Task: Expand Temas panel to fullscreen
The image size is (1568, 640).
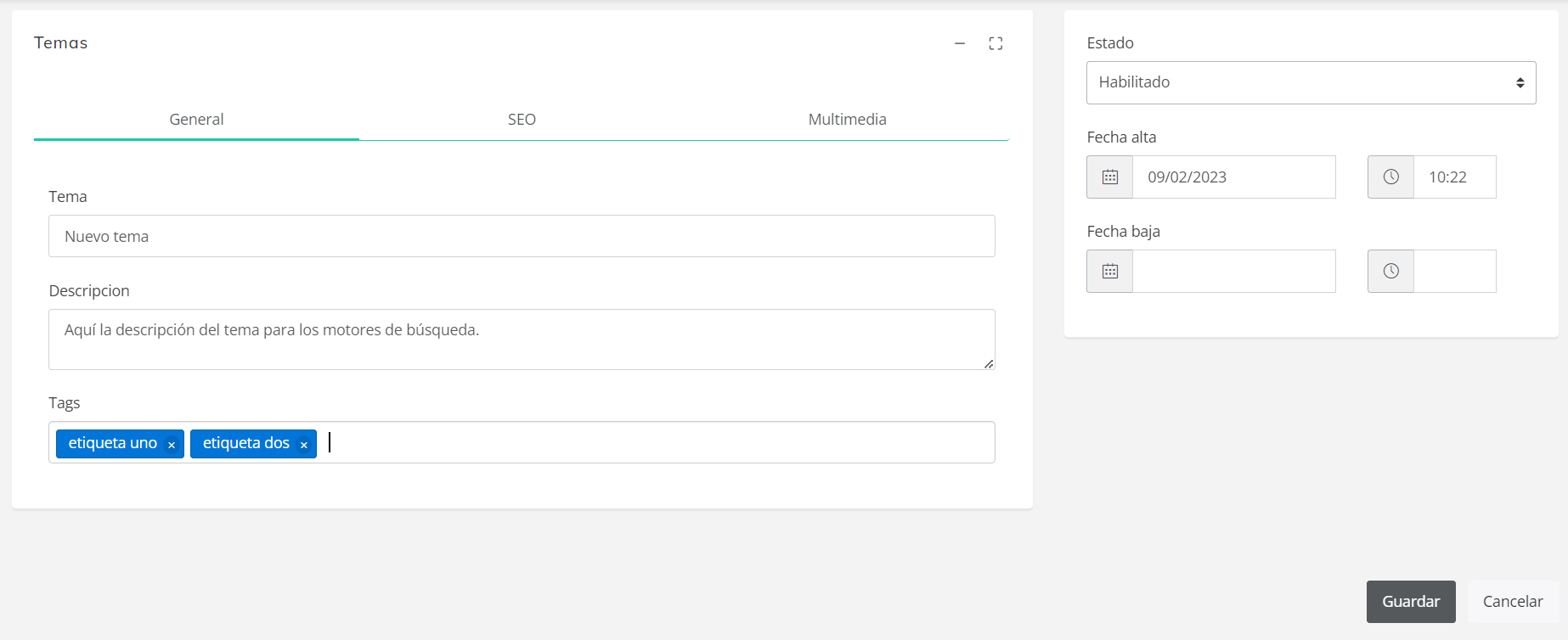Action: click(996, 43)
